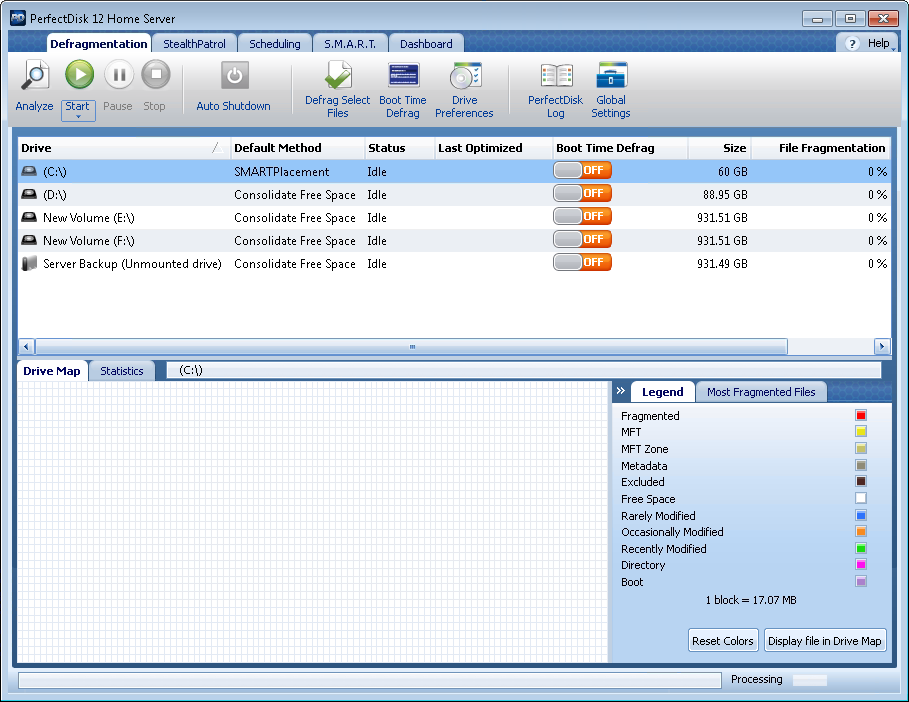Screen dimensions: 909x702
Task: Open the S.M.A.R.T. tab
Action: (x=350, y=43)
